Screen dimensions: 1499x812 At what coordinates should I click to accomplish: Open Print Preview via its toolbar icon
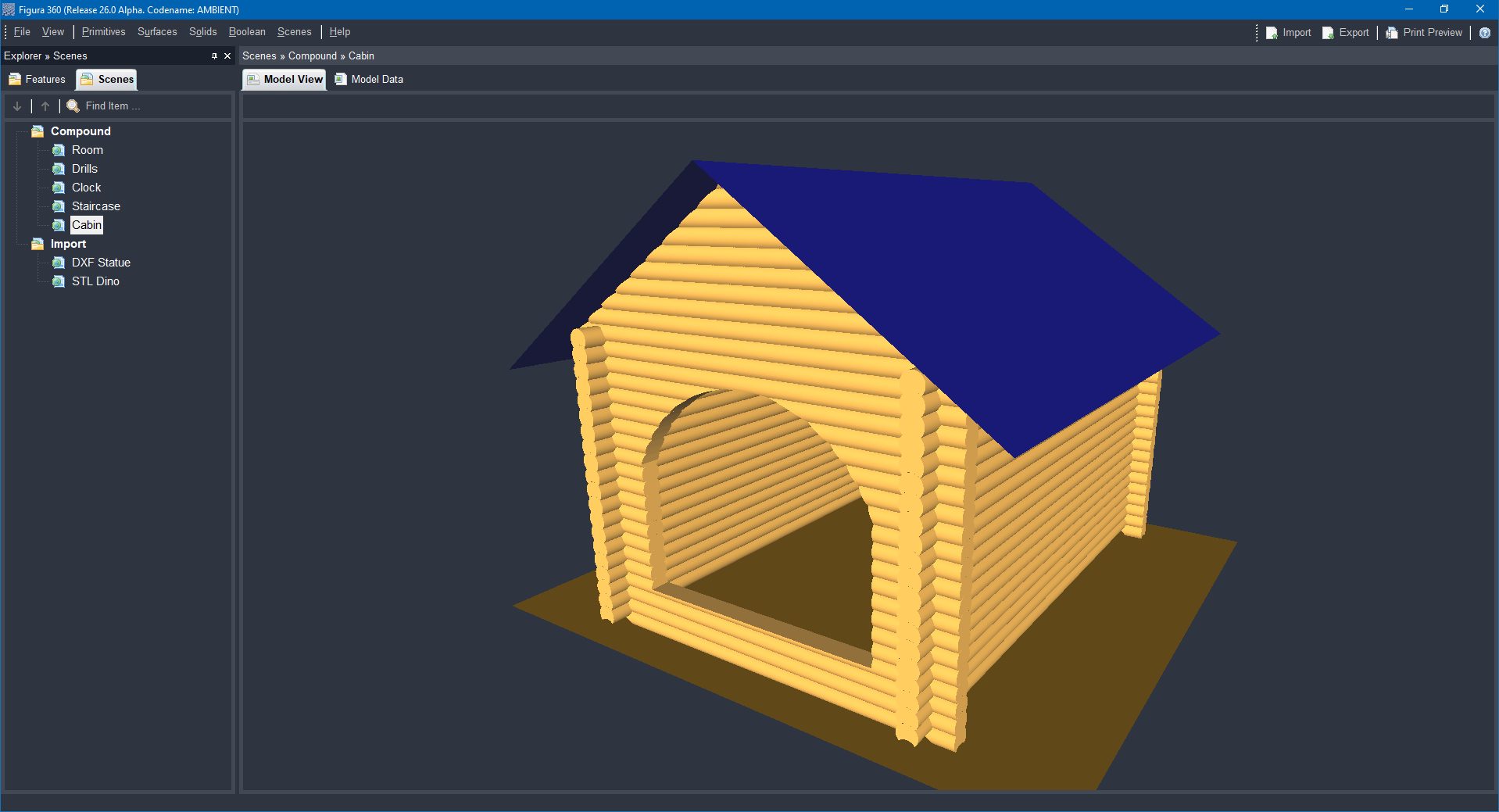click(1392, 32)
